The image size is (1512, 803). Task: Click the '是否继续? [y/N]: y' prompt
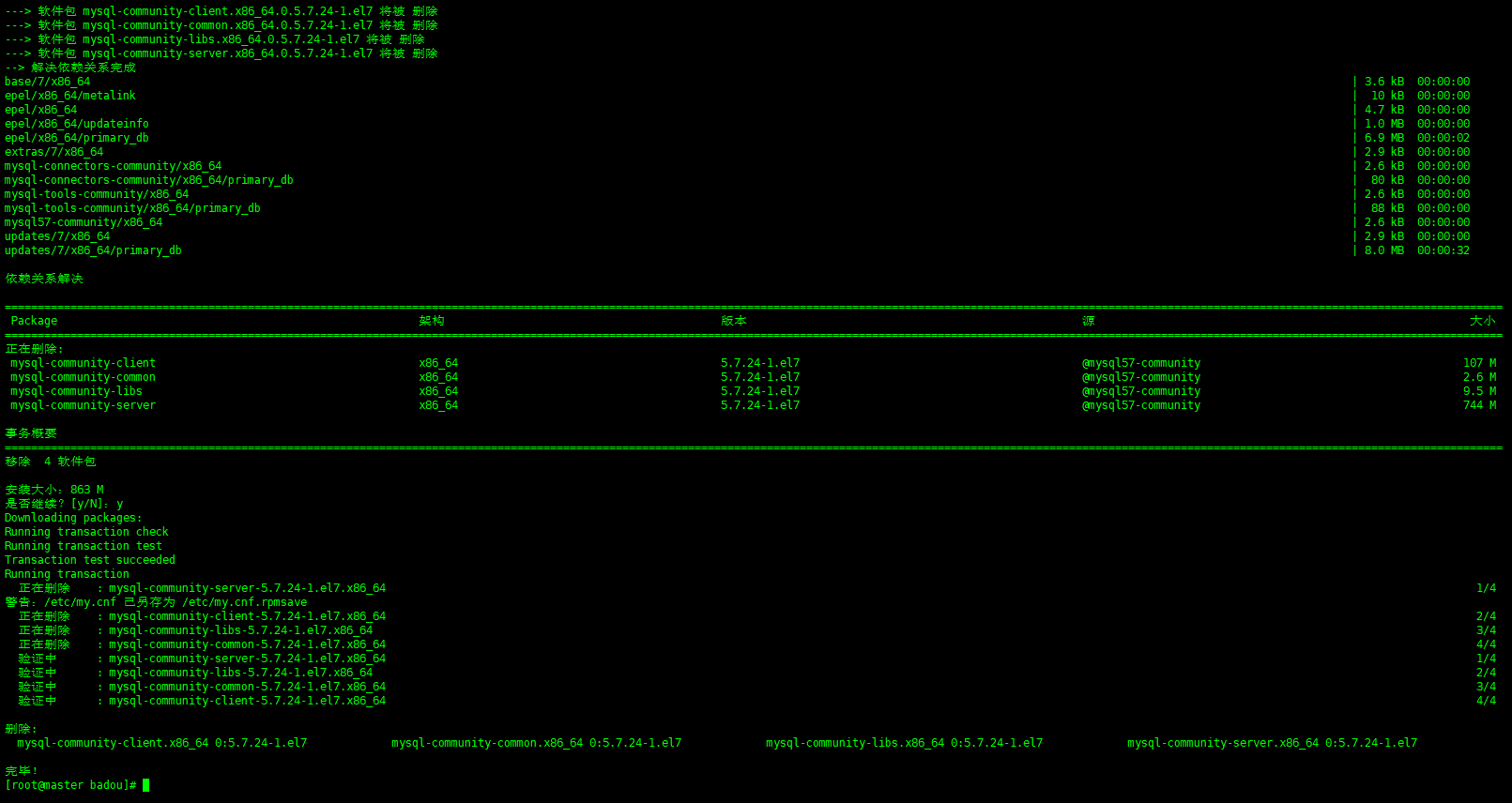[64, 504]
